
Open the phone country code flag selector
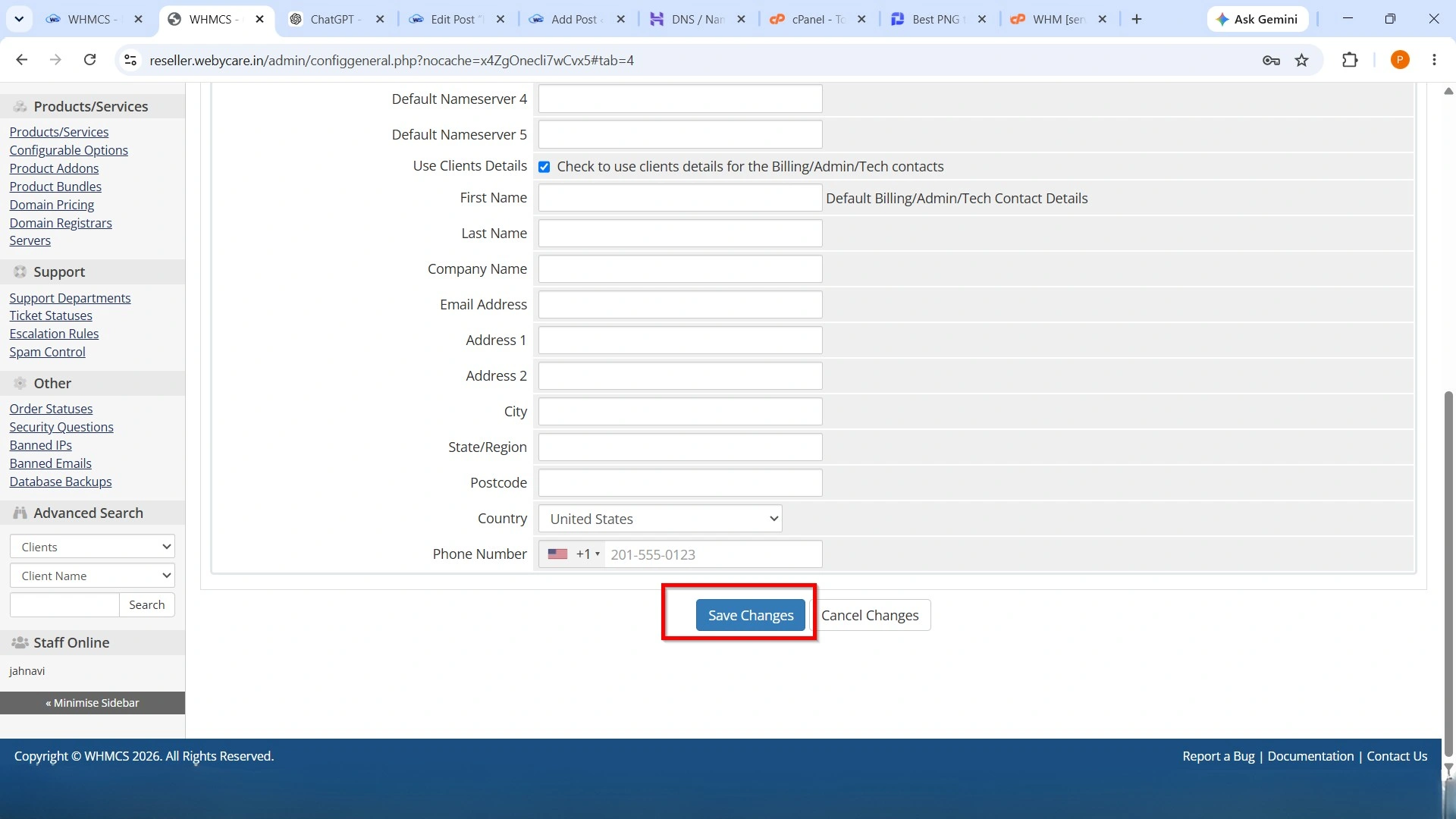(x=572, y=554)
